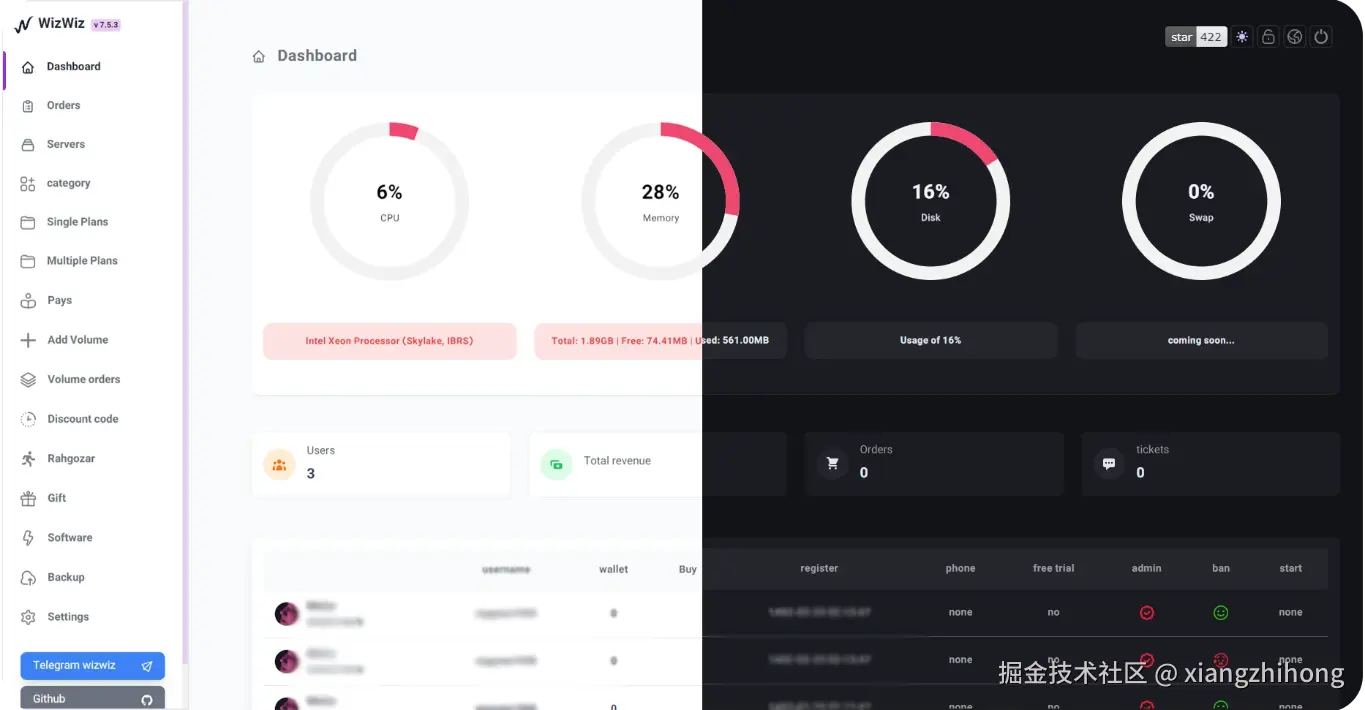
Task: Click the Swap 0% gauge
Action: pos(1201,201)
